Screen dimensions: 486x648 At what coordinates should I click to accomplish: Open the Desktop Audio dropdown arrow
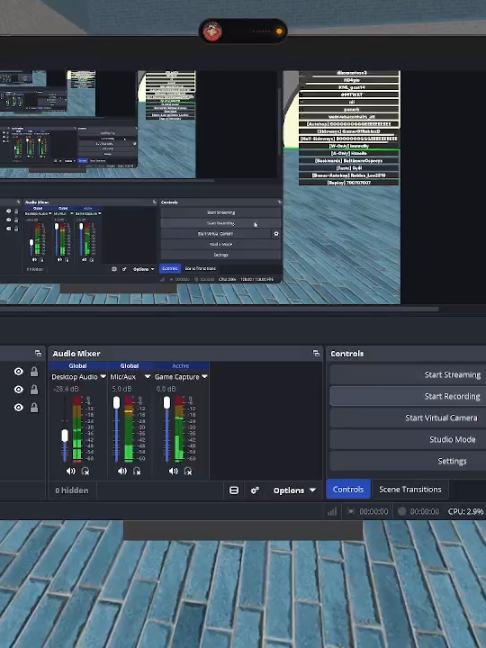[103, 376]
